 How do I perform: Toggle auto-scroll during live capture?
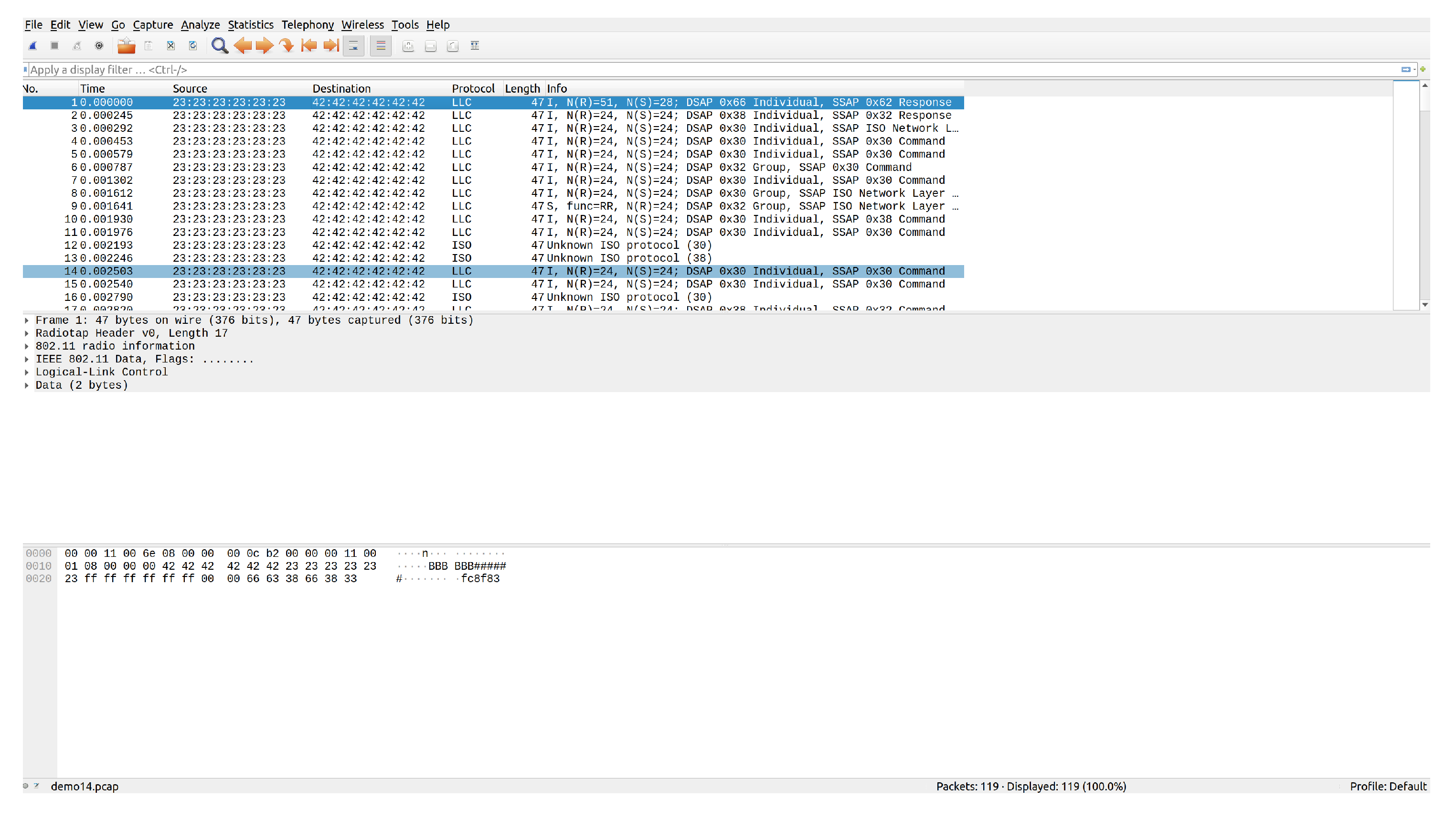[x=354, y=46]
